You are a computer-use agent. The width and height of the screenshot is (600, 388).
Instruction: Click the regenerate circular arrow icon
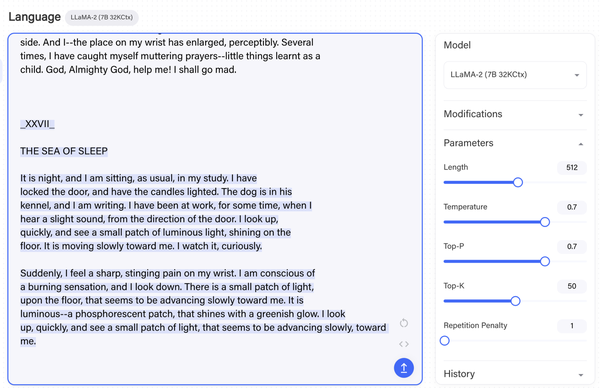404,323
